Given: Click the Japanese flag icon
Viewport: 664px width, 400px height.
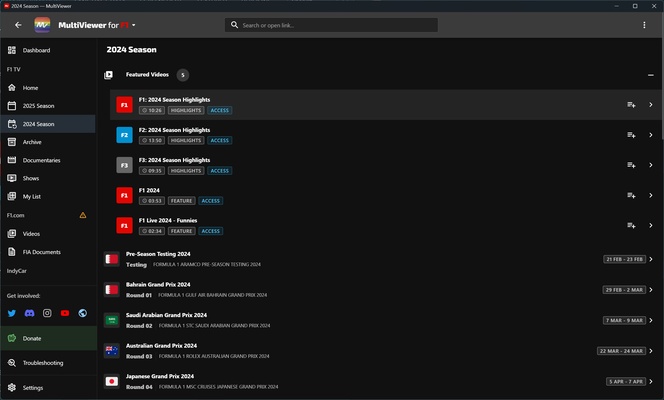Looking at the screenshot, I should pyautogui.click(x=112, y=381).
